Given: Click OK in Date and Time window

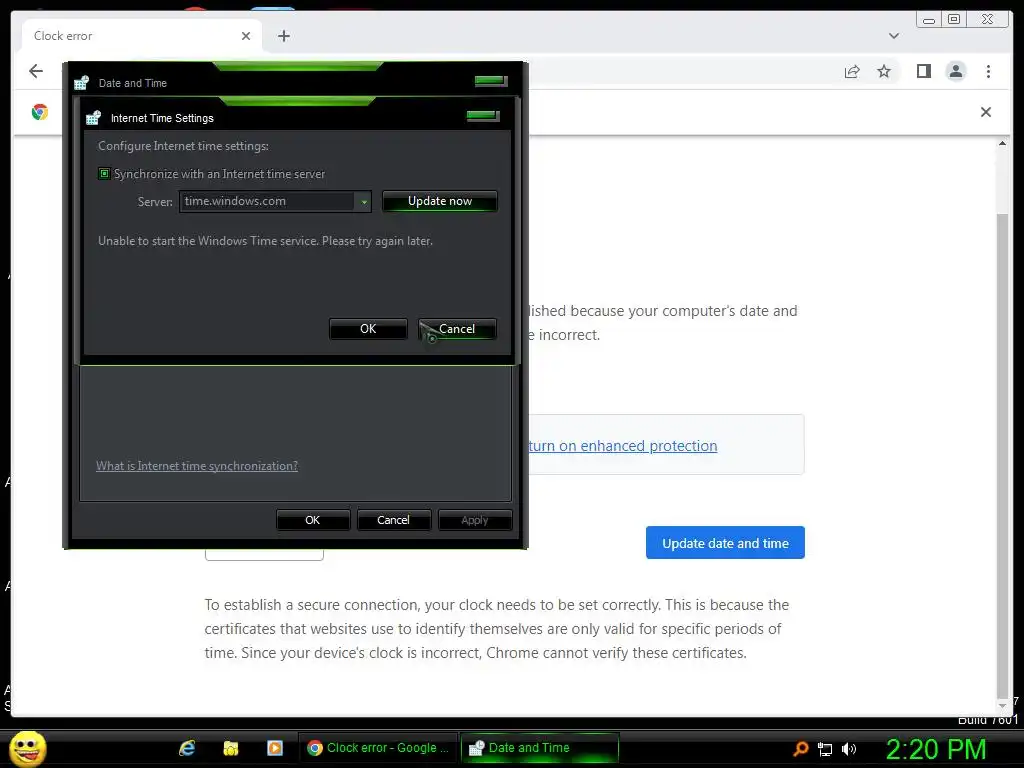Looking at the screenshot, I should 313,520.
